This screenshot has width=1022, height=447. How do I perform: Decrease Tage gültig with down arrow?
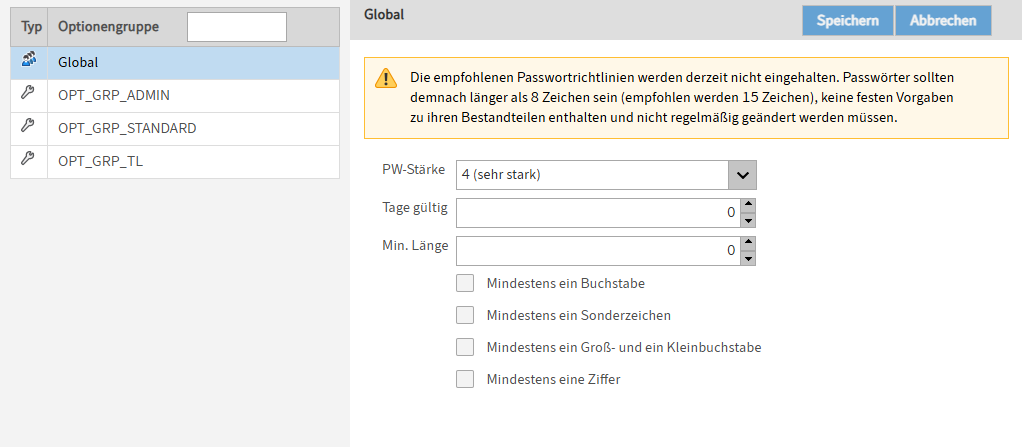[749, 220]
